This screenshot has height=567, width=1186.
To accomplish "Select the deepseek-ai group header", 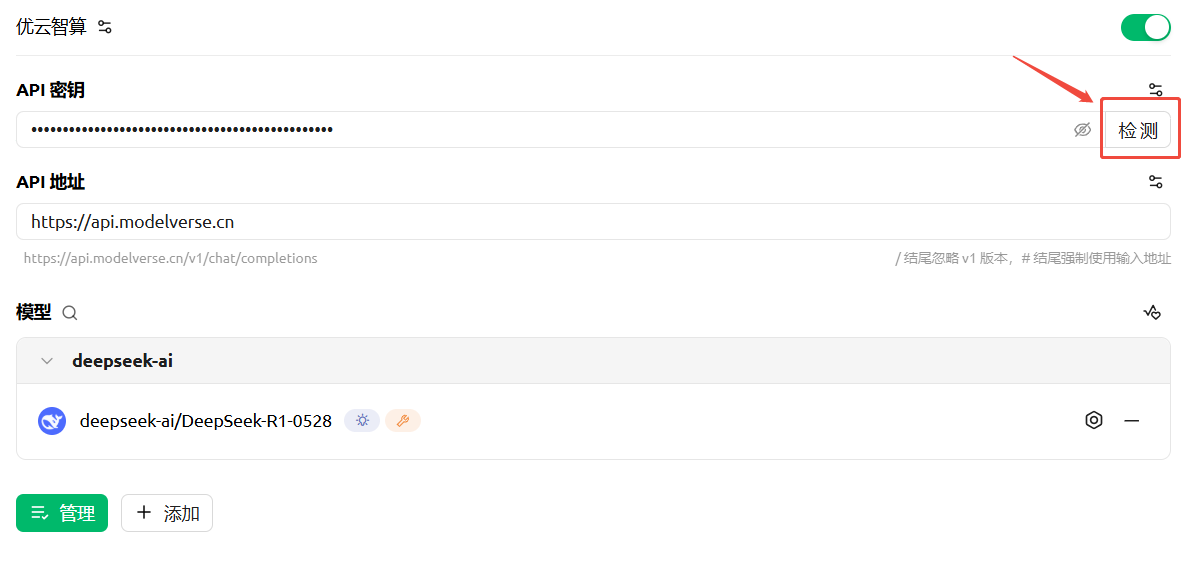I will 594,361.
